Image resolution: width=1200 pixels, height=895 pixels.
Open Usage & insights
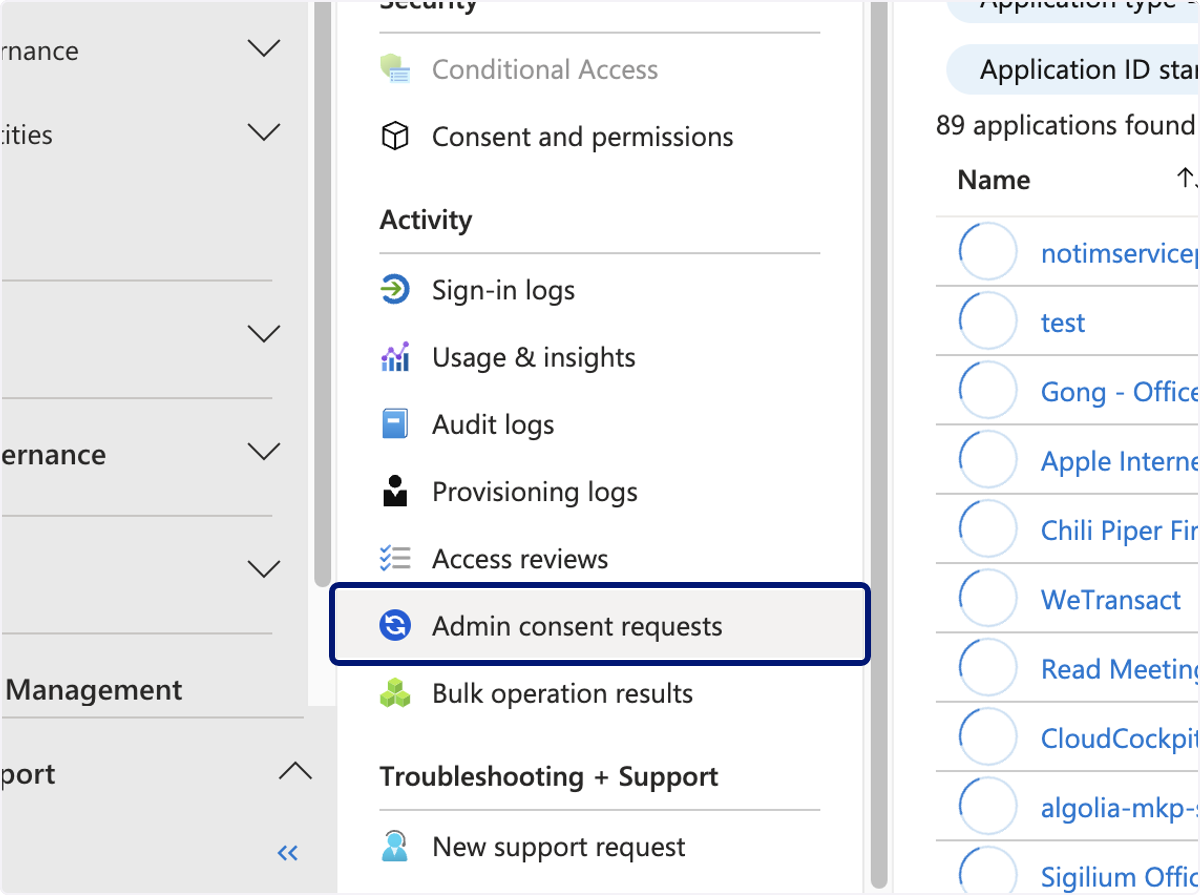point(534,357)
